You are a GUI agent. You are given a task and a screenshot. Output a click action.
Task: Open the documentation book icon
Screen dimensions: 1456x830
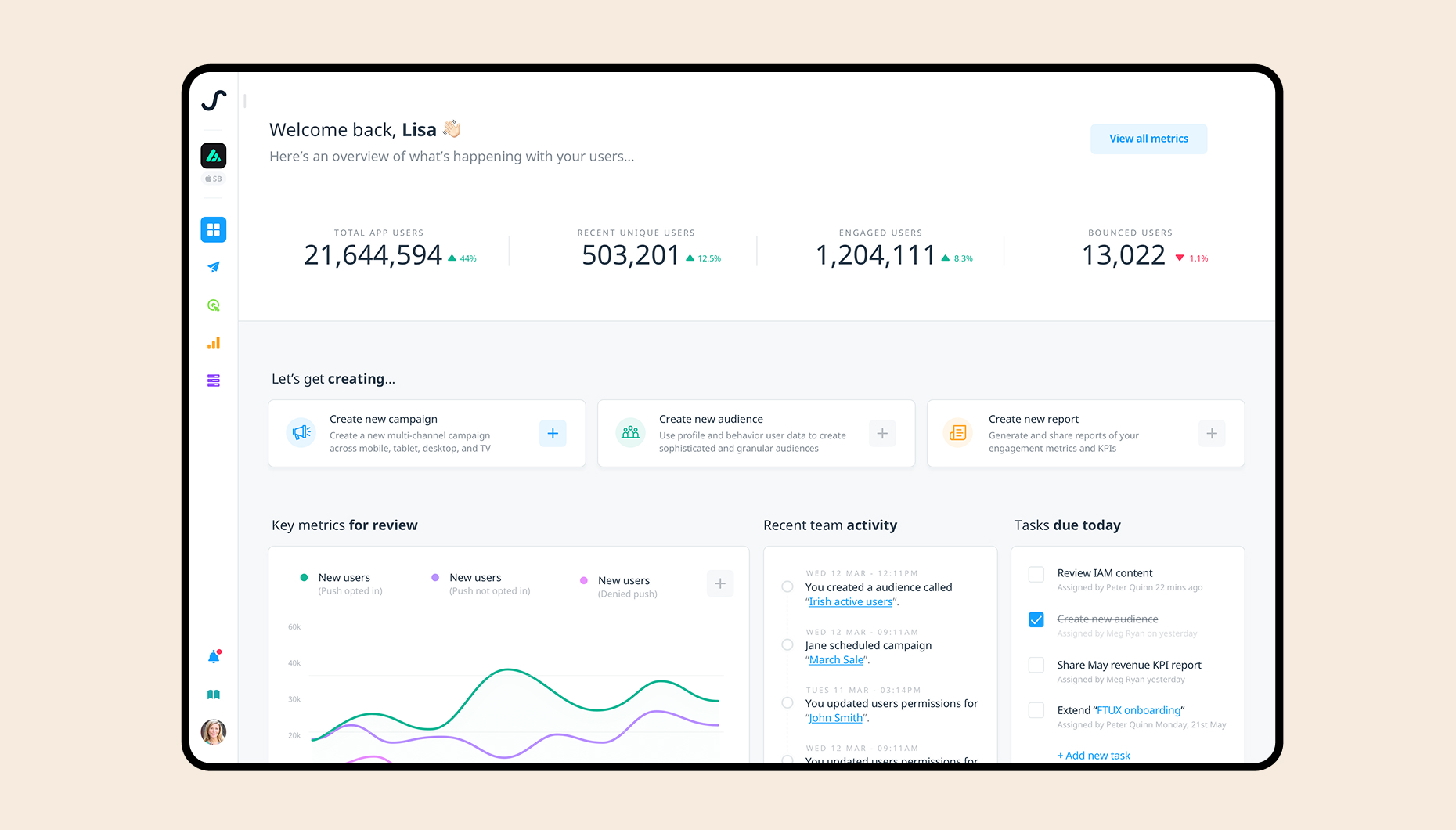[214, 695]
